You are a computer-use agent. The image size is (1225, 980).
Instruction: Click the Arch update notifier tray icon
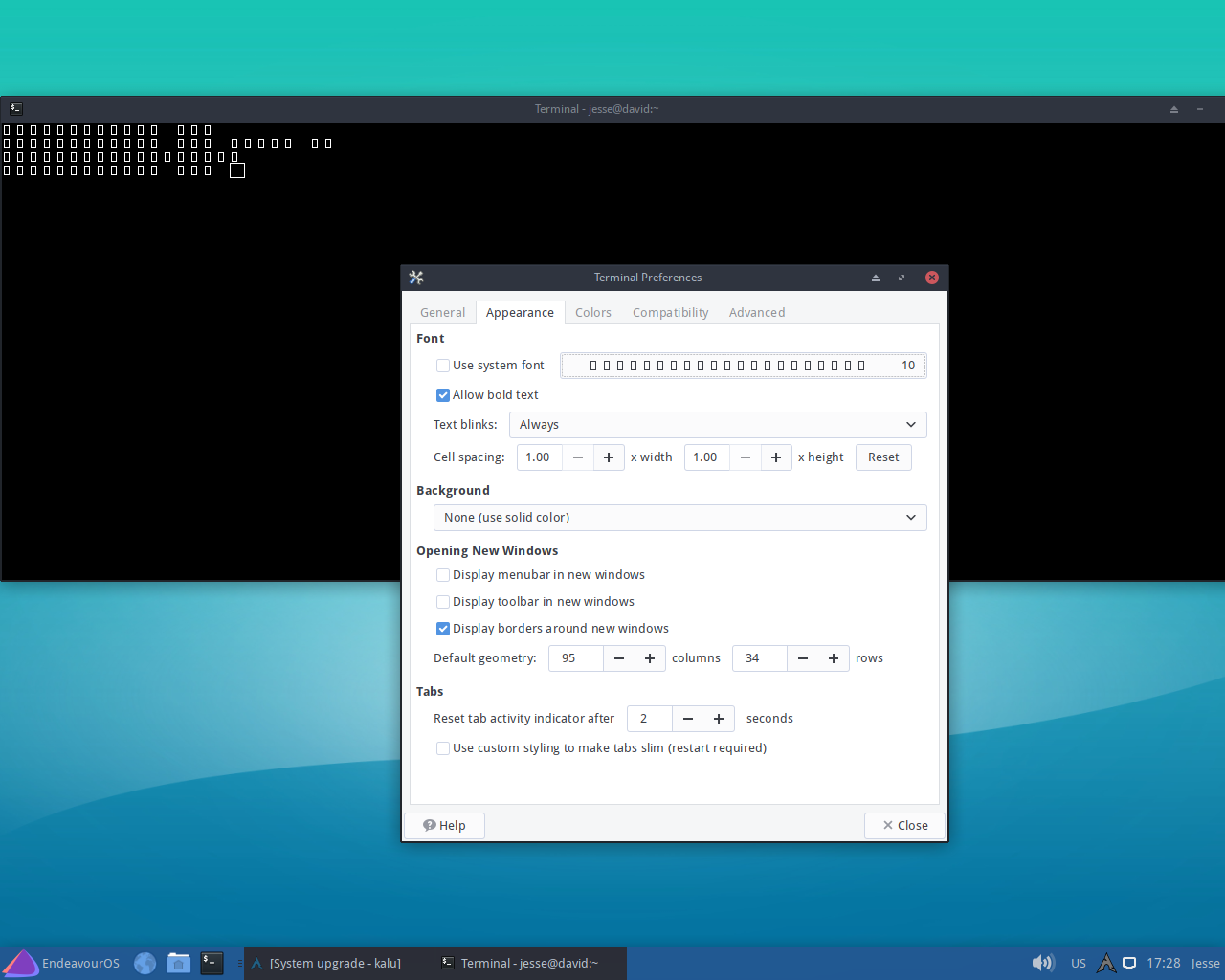coord(1106,963)
